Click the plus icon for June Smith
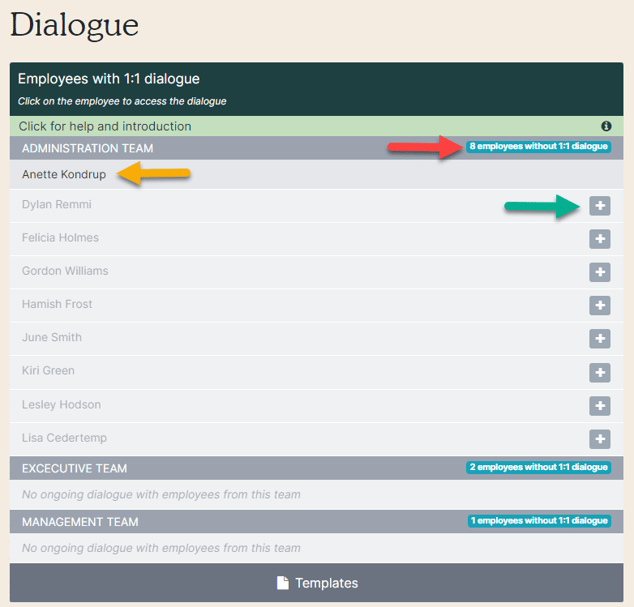This screenshot has width=634, height=607. 600,338
